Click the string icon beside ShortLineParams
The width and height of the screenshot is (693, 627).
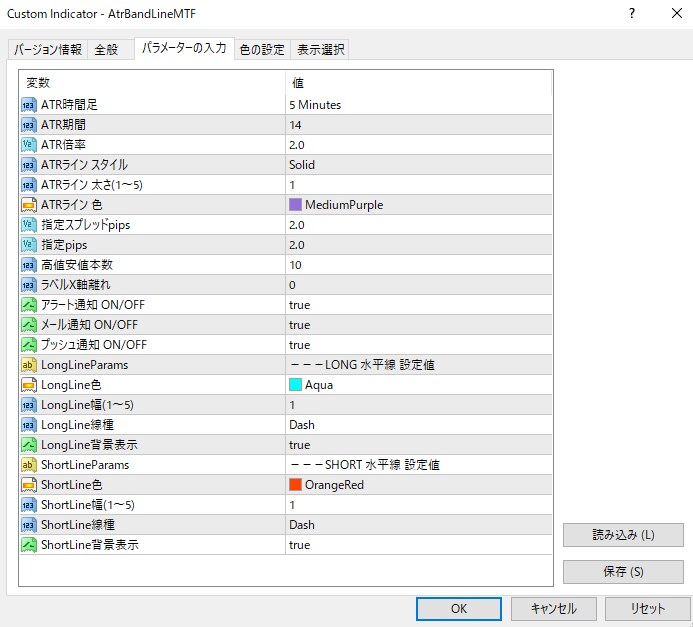(29, 465)
